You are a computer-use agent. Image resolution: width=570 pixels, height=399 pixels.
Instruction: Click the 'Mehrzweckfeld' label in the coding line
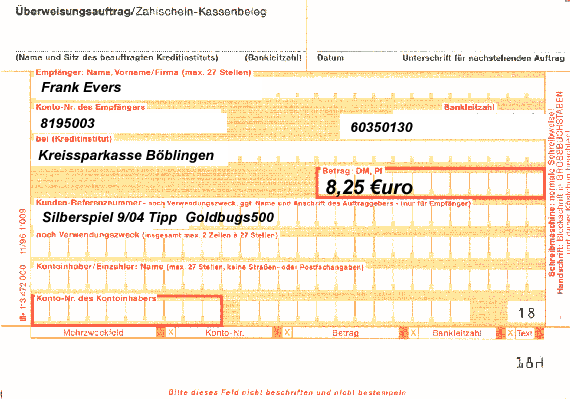[x=93, y=333]
